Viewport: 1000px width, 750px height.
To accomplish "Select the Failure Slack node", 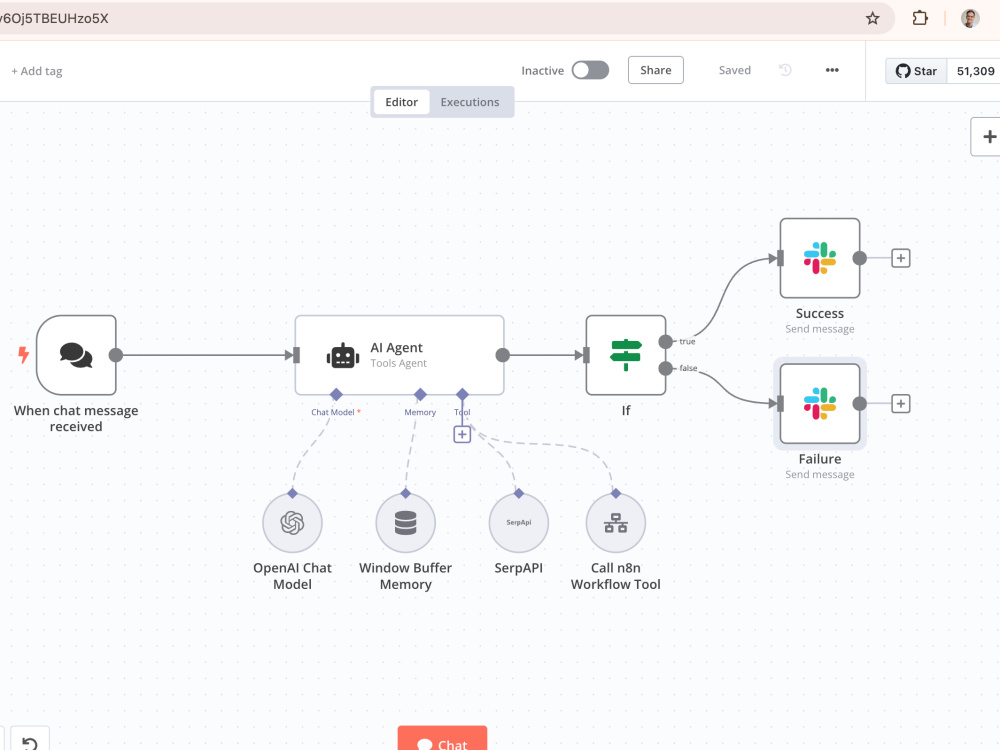I will tap(820, 404).
